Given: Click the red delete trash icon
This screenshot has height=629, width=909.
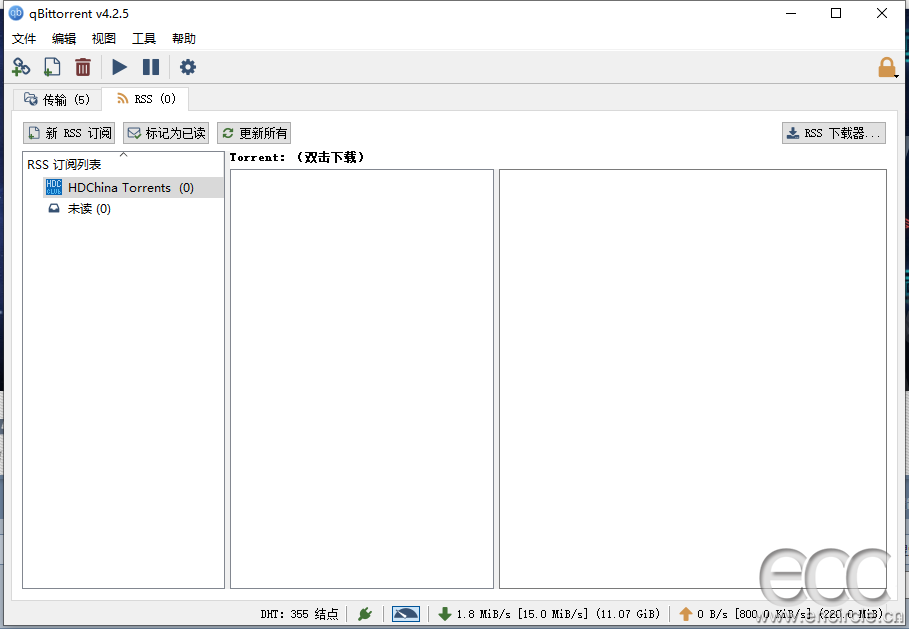Looking at the screenshot, I should 83,67.
